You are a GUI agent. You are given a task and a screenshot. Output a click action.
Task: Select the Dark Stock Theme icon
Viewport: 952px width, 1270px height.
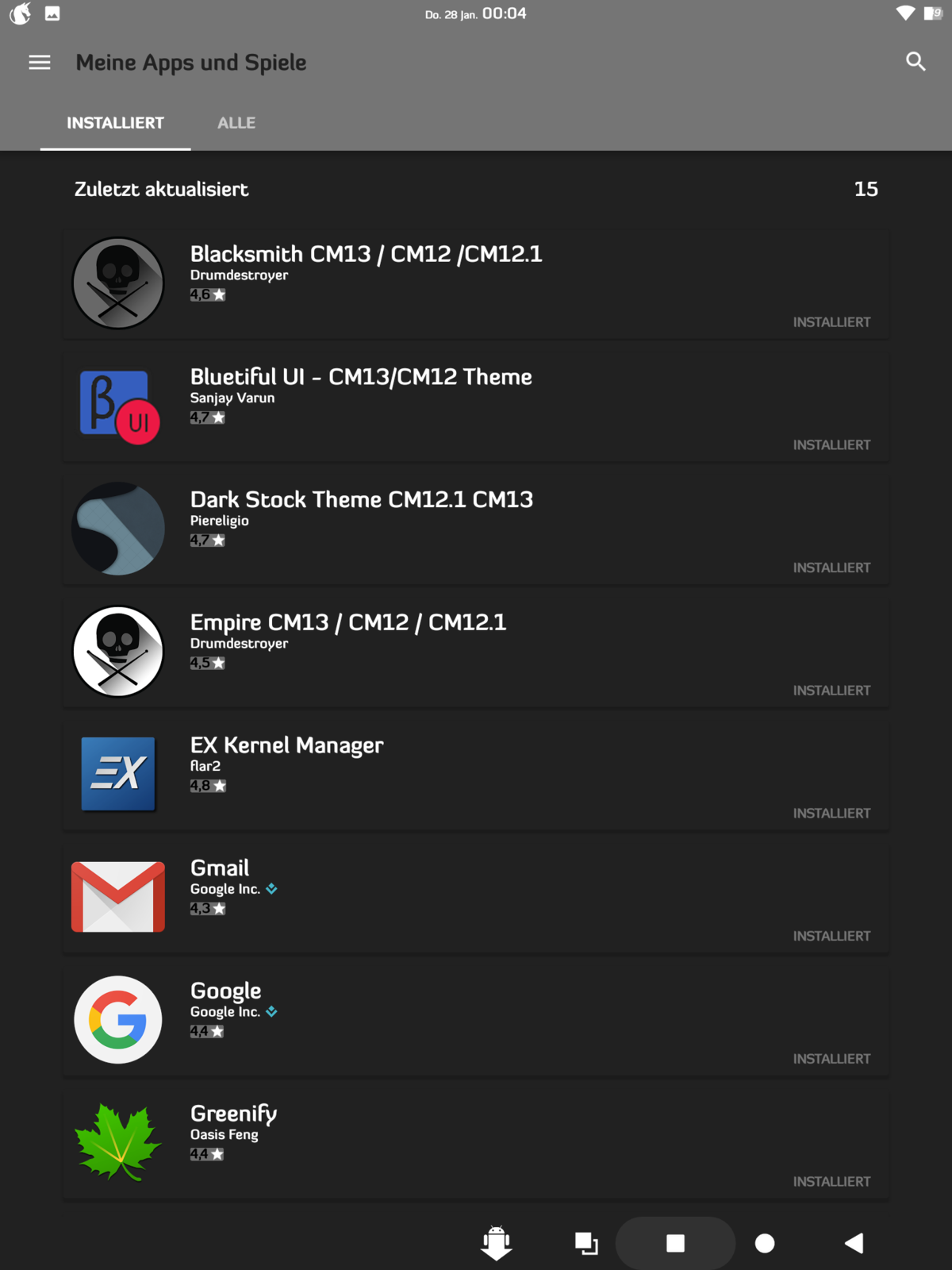point(118,529)
